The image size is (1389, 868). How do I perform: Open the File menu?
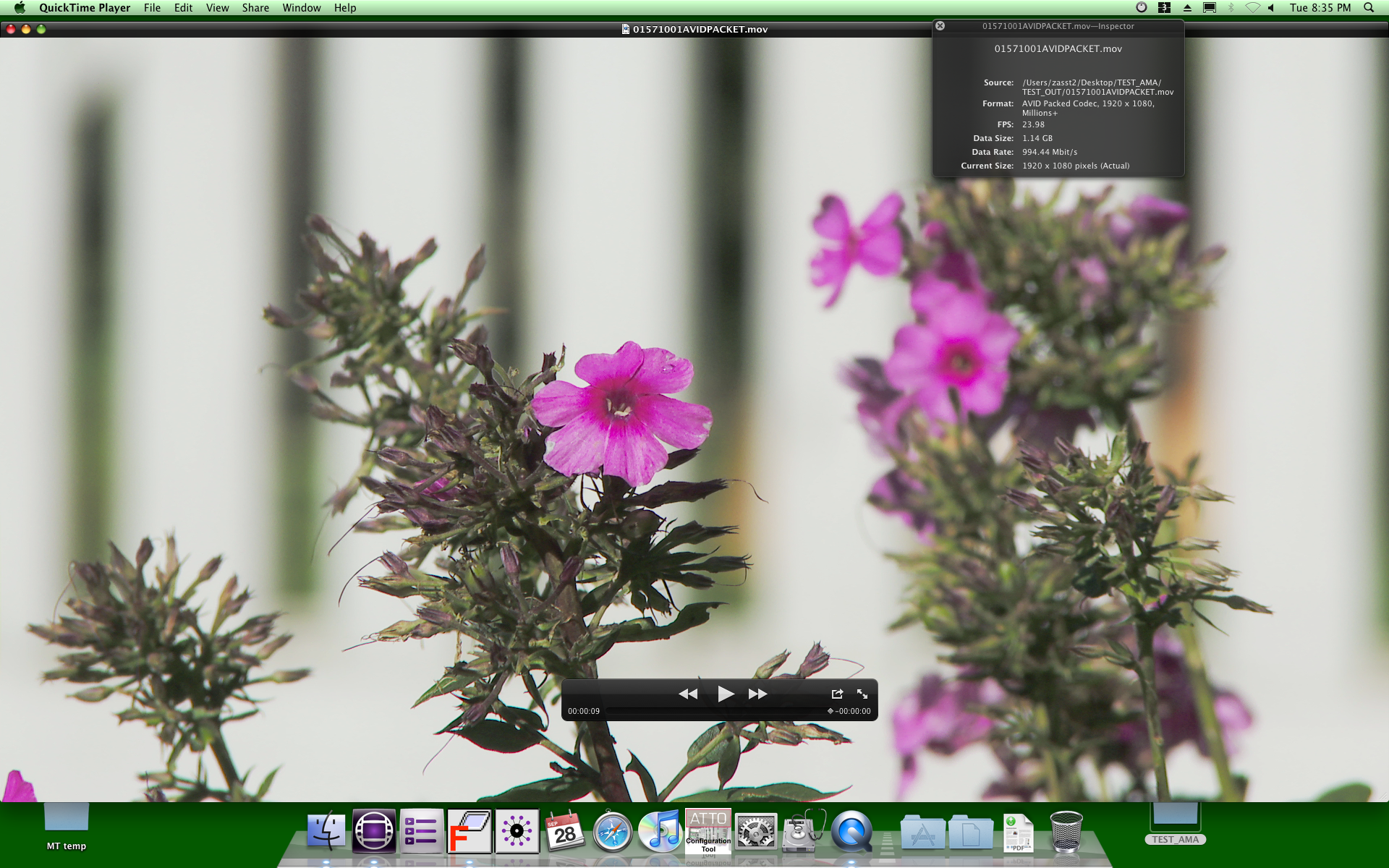coord(152,8)
